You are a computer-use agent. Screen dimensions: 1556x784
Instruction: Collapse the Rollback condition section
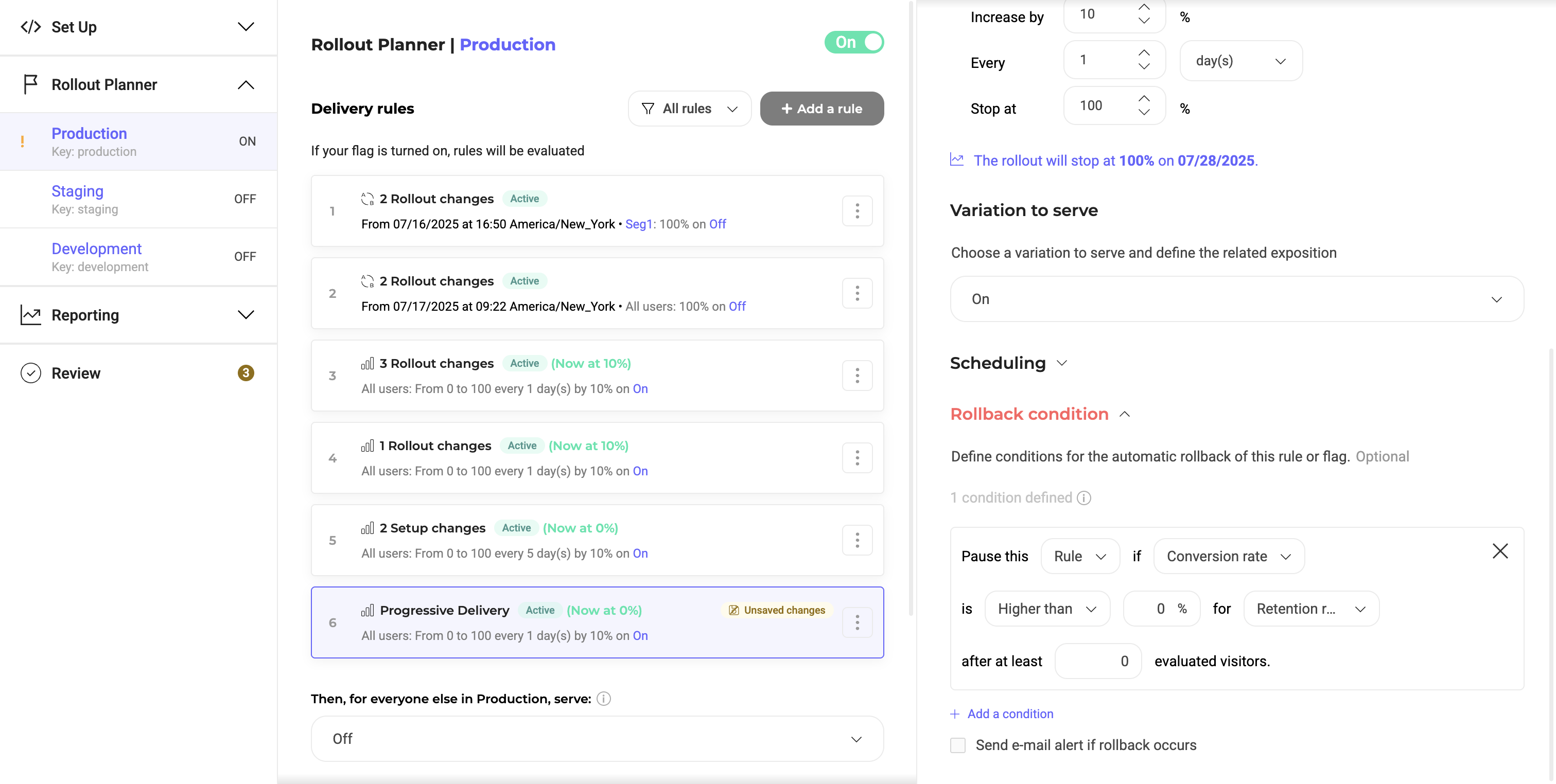pos(1124,414)
